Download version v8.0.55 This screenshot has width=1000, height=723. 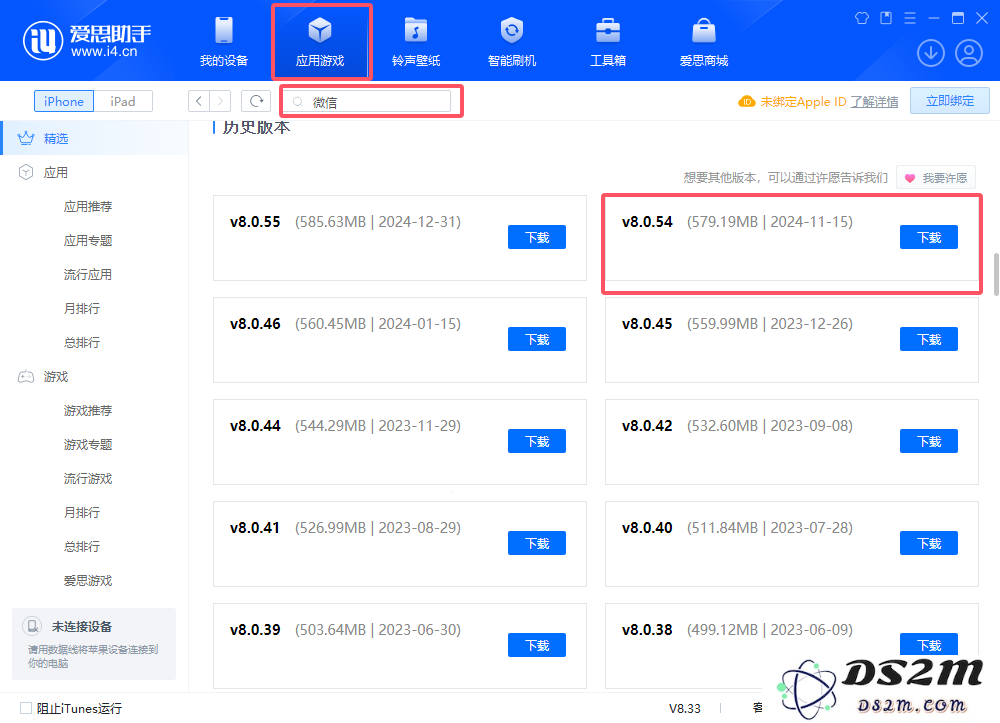pyautogui.click(x=537, y=237)
